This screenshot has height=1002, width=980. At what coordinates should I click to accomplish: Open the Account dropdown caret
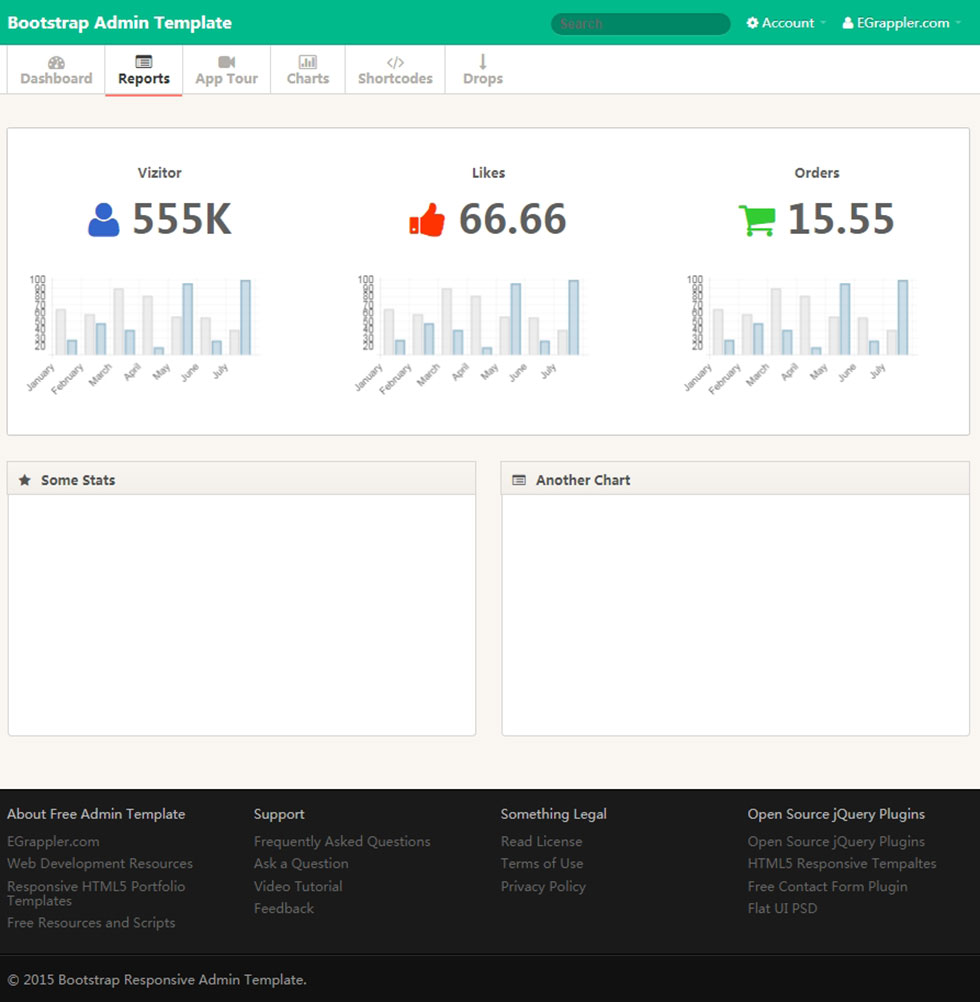point(823,23)
